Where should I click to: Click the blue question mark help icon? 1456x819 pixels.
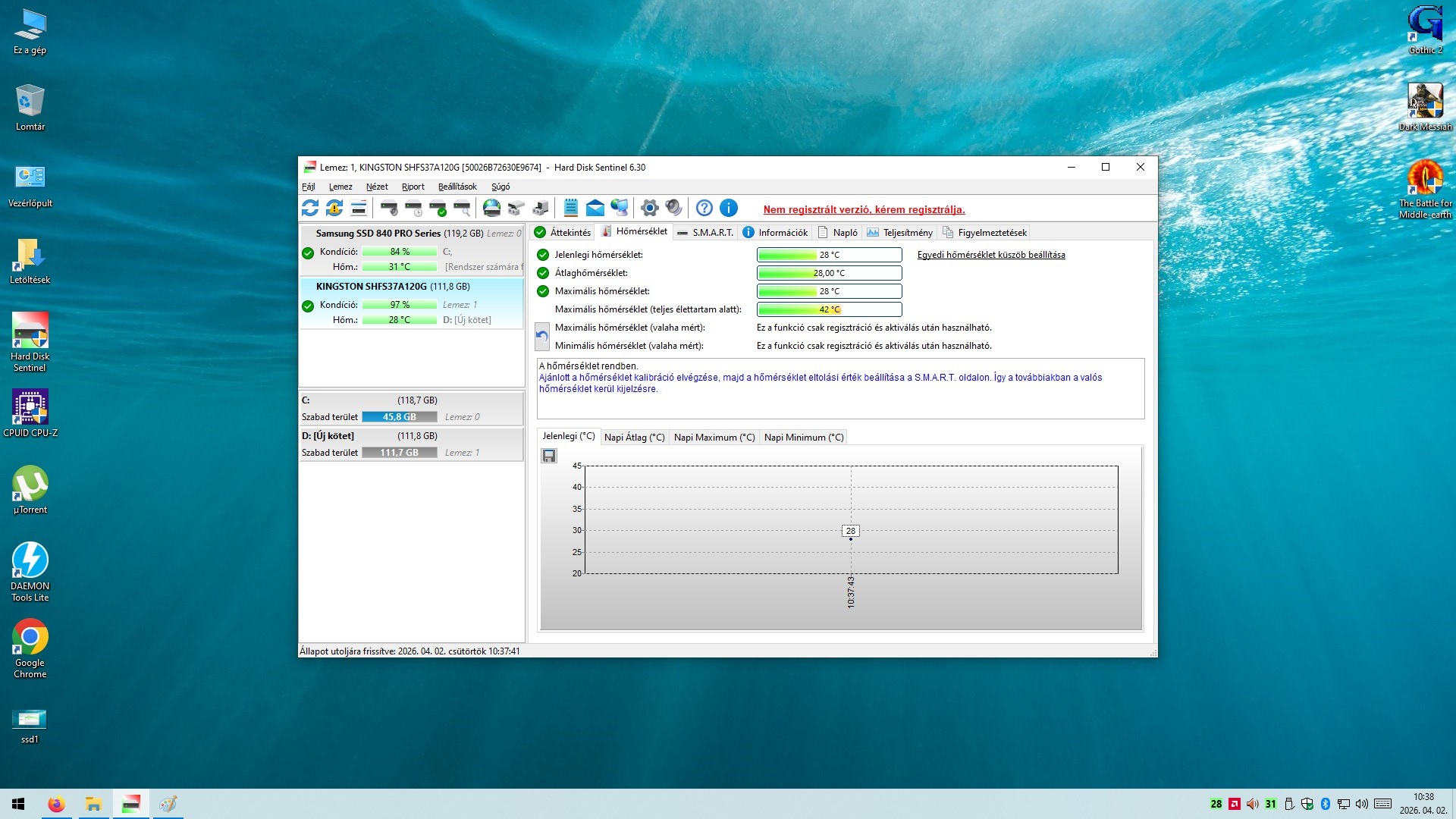(x=704, y=208)
